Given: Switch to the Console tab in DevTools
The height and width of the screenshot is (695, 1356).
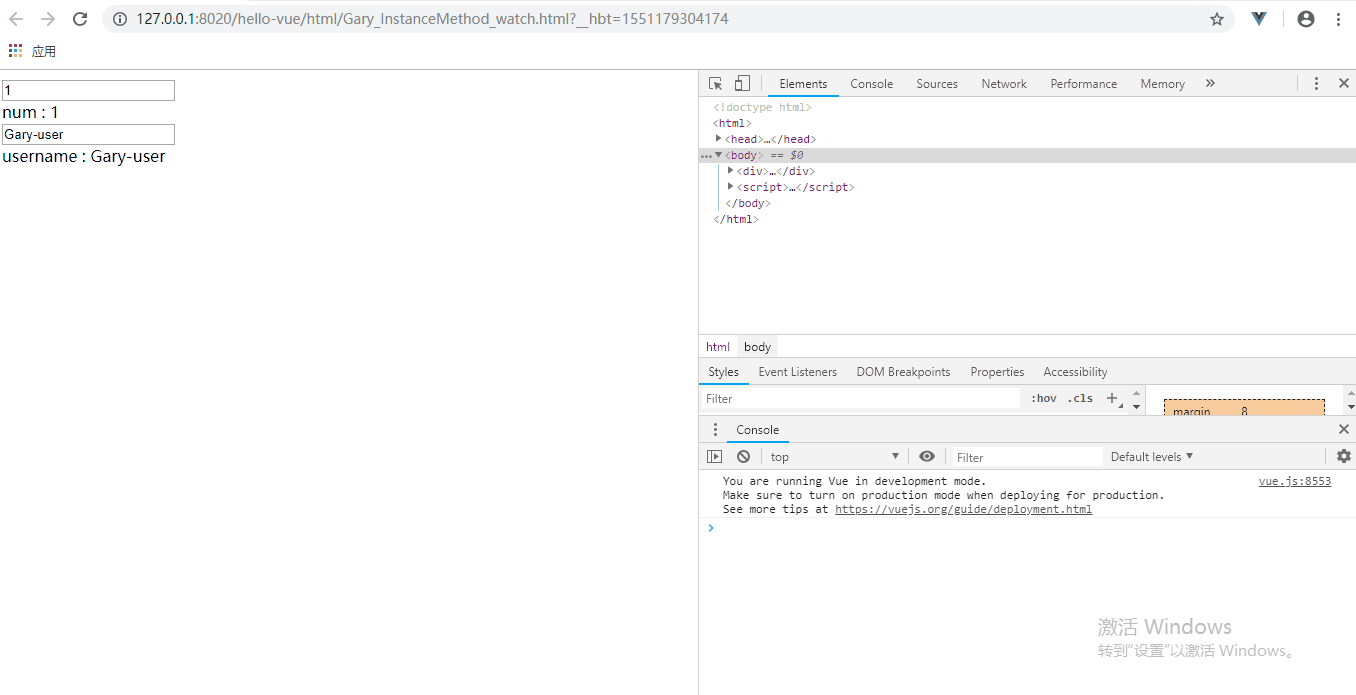Looking at the screenshot, I should [871, 84].
